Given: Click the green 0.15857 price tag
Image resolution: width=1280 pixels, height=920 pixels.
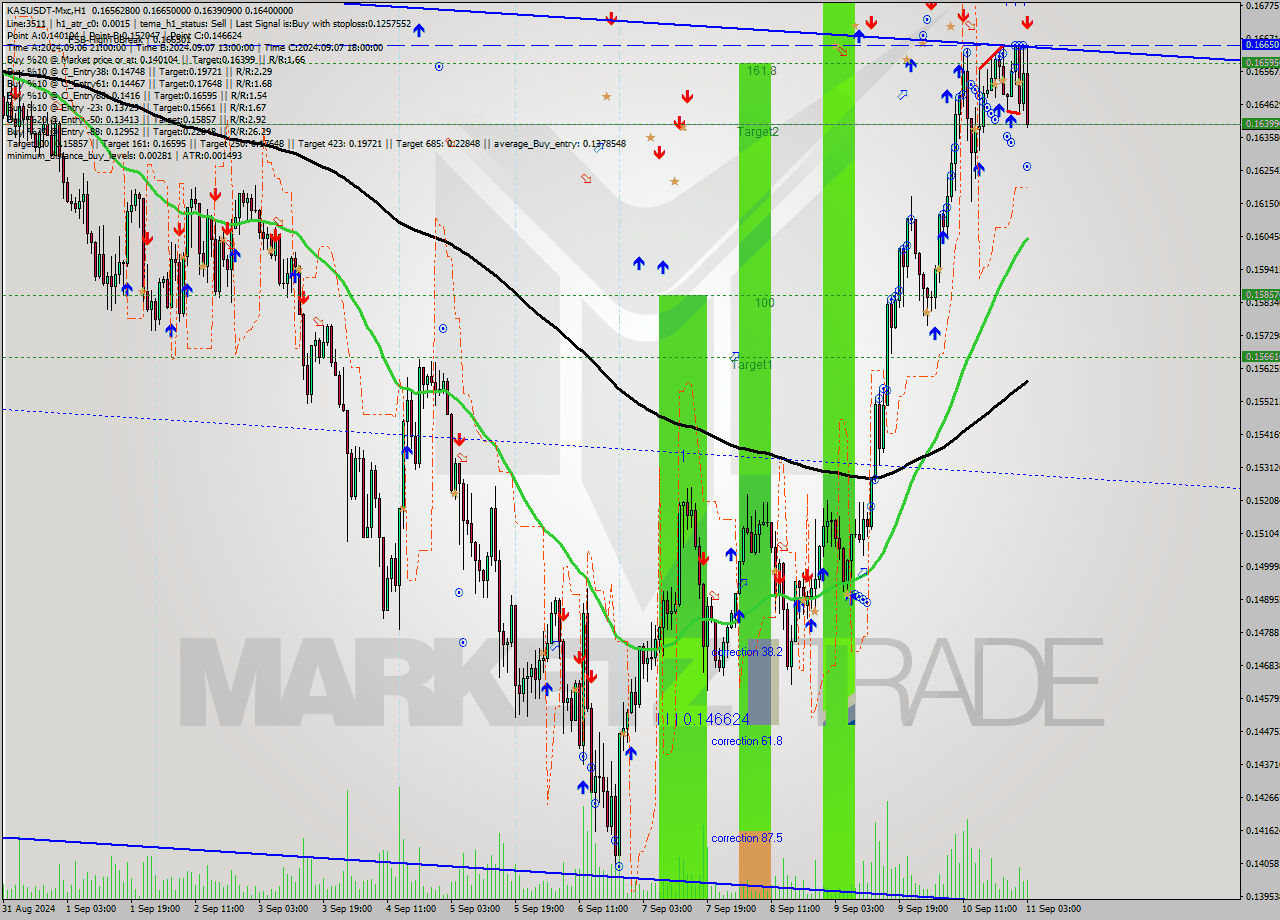Looking at the screenshot, I should point(1260,294).
